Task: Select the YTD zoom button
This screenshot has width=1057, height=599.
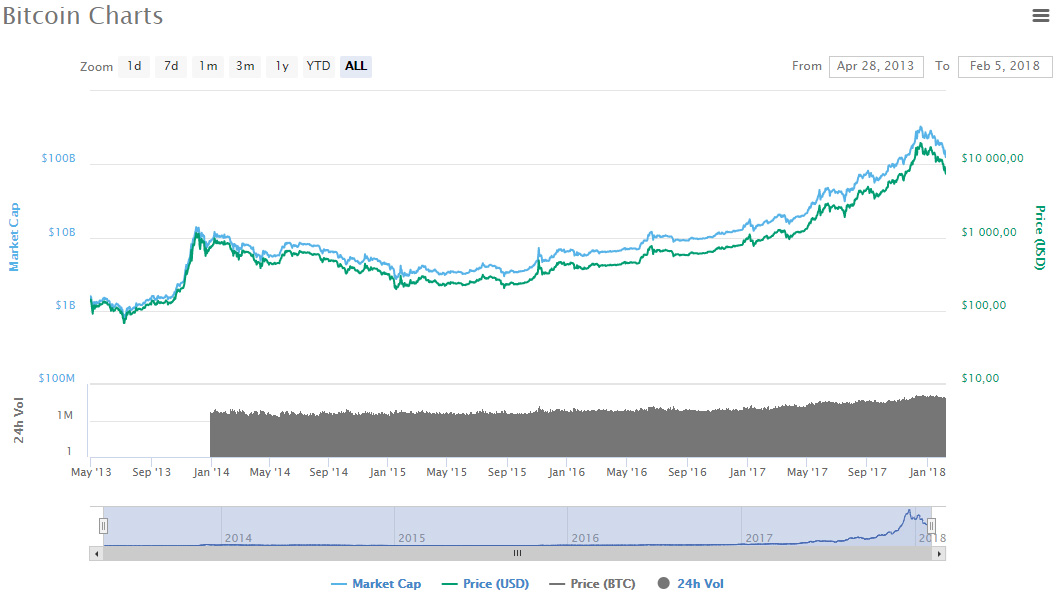Action: coord(318,66)
